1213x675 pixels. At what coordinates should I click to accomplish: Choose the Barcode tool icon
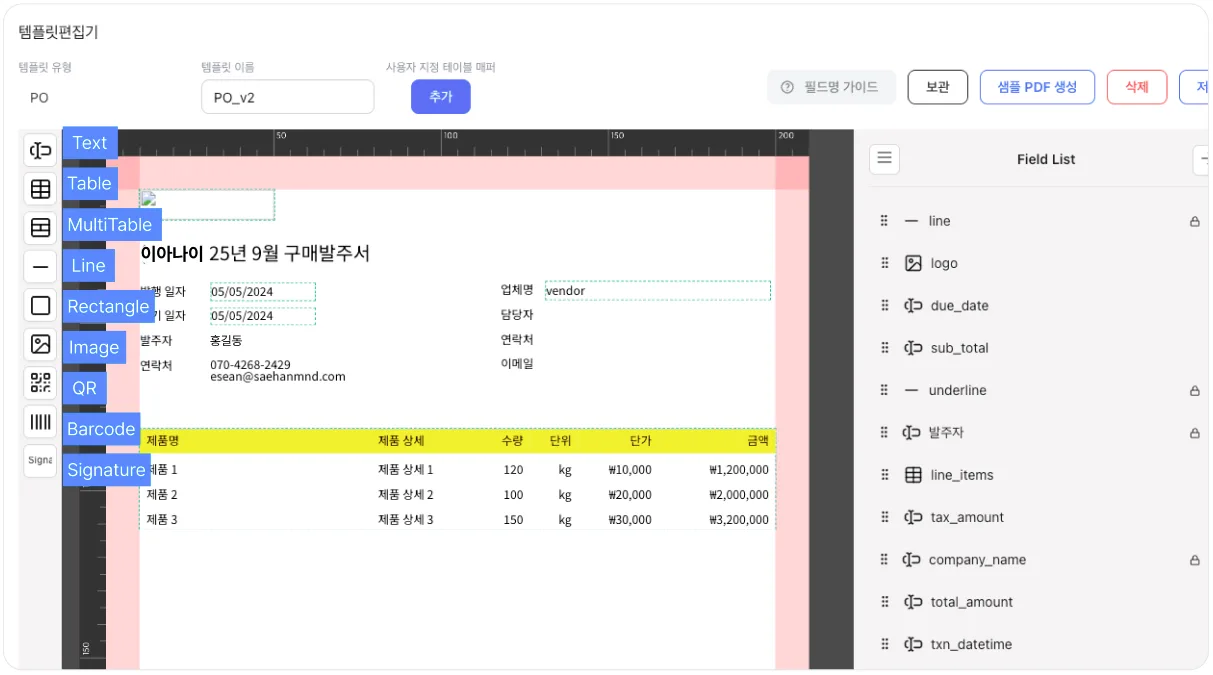pyautogui.click(x=40, y=422)
